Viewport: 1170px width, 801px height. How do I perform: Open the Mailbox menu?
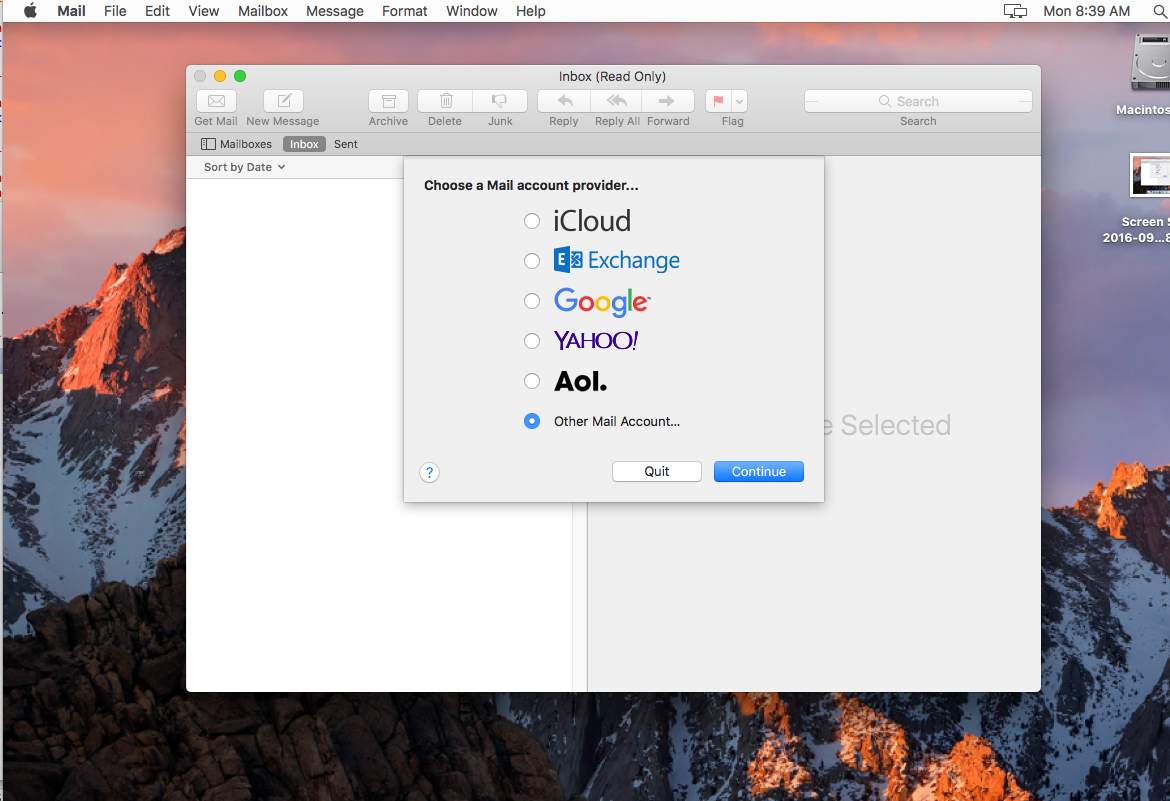pyautogui.click(x=263, y=11)
